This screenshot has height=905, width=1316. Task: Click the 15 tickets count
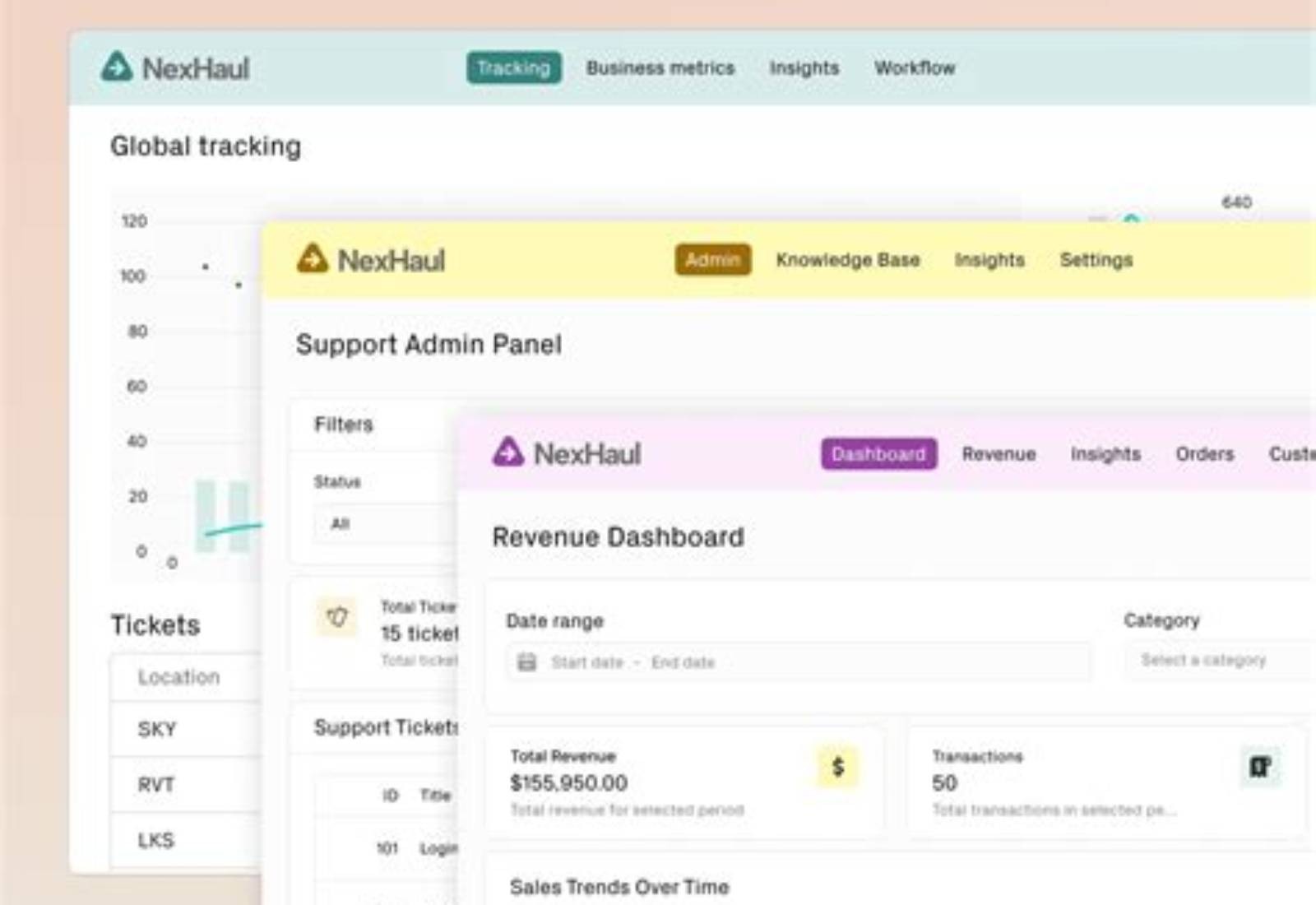[419, 633]
